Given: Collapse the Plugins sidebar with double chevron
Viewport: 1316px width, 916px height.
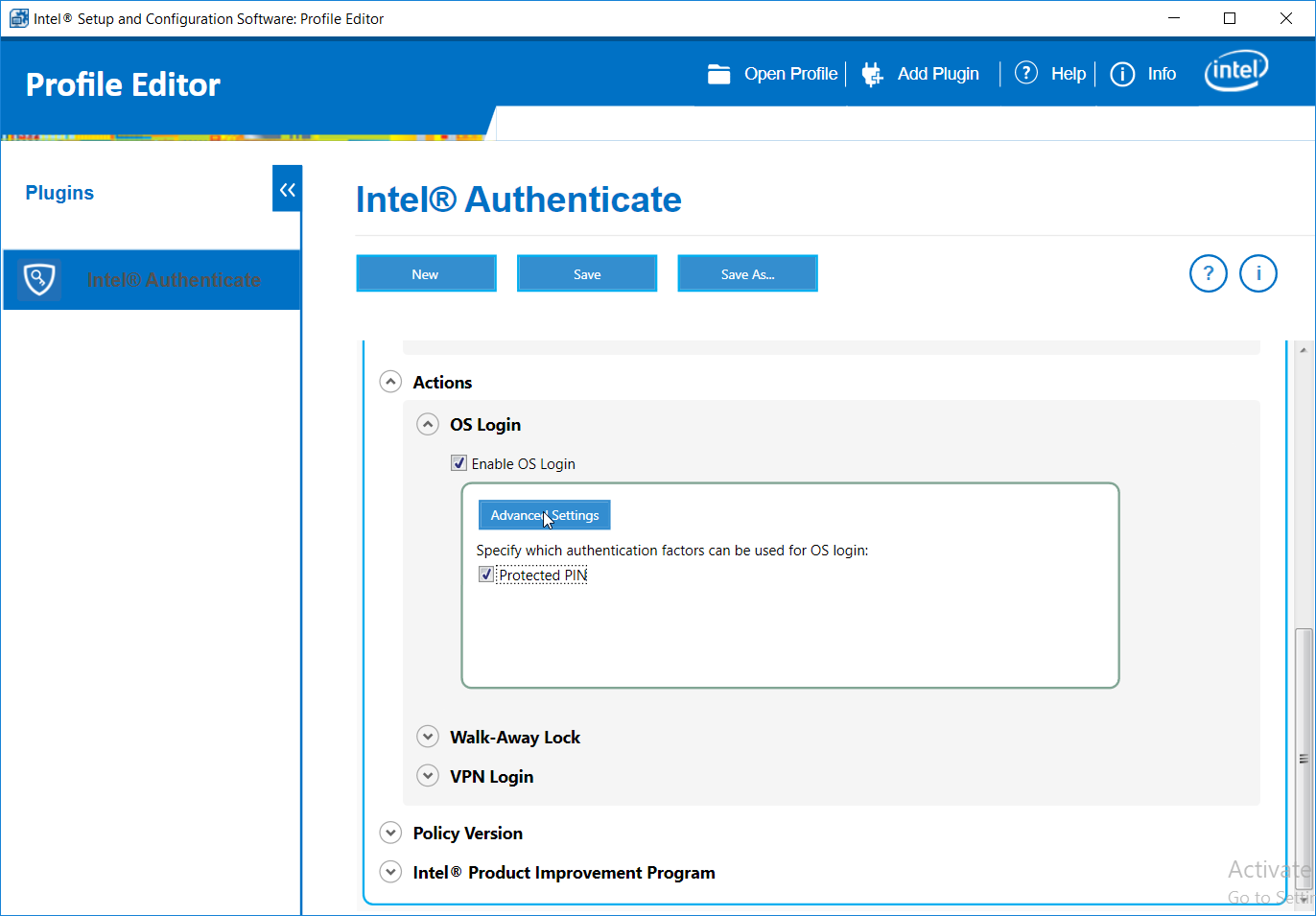Looking at the screenshot, I should tap(287, 189).
